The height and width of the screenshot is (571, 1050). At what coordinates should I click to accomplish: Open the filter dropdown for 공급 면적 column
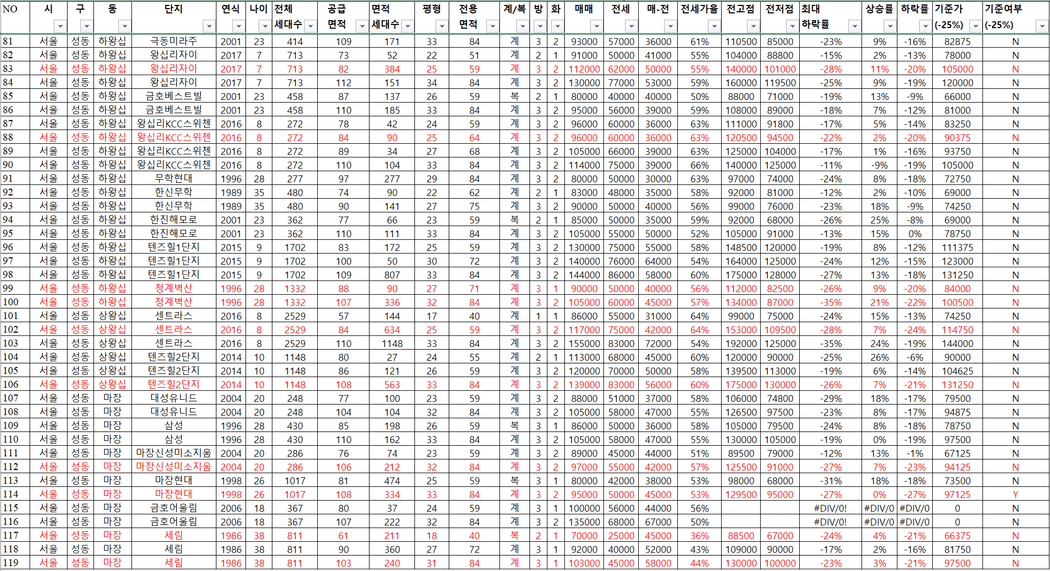pyautogui.click(x=362, y=26)
